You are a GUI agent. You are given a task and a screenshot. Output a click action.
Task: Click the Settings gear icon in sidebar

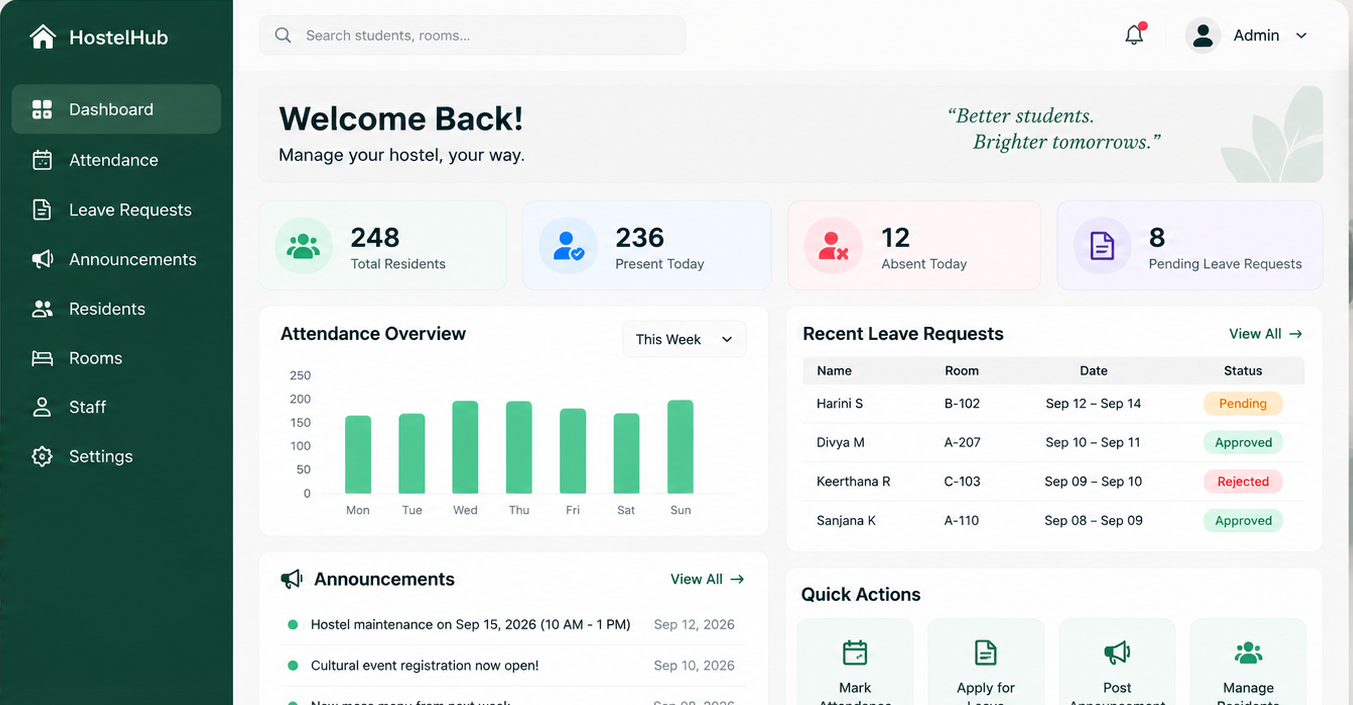[42, 456]
